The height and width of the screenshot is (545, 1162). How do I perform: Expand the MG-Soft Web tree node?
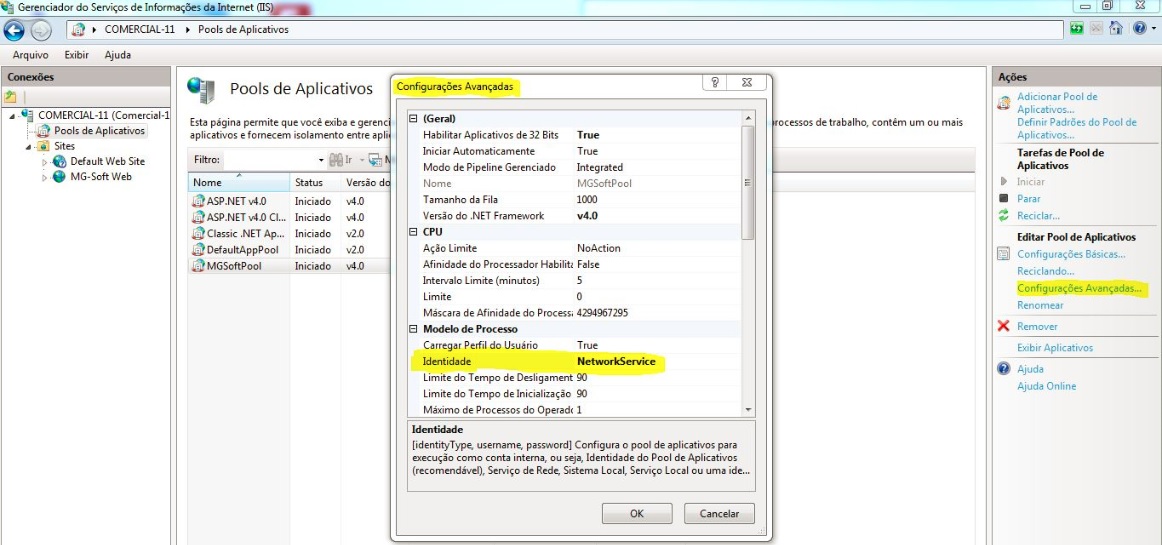point(45,177)
